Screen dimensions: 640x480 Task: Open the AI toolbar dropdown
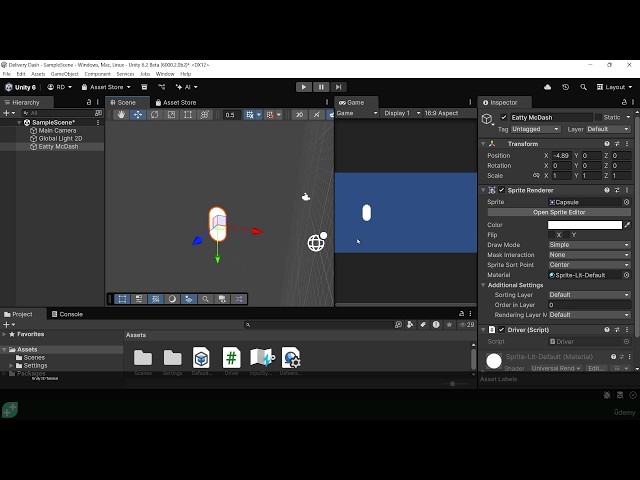coord(187,87)
